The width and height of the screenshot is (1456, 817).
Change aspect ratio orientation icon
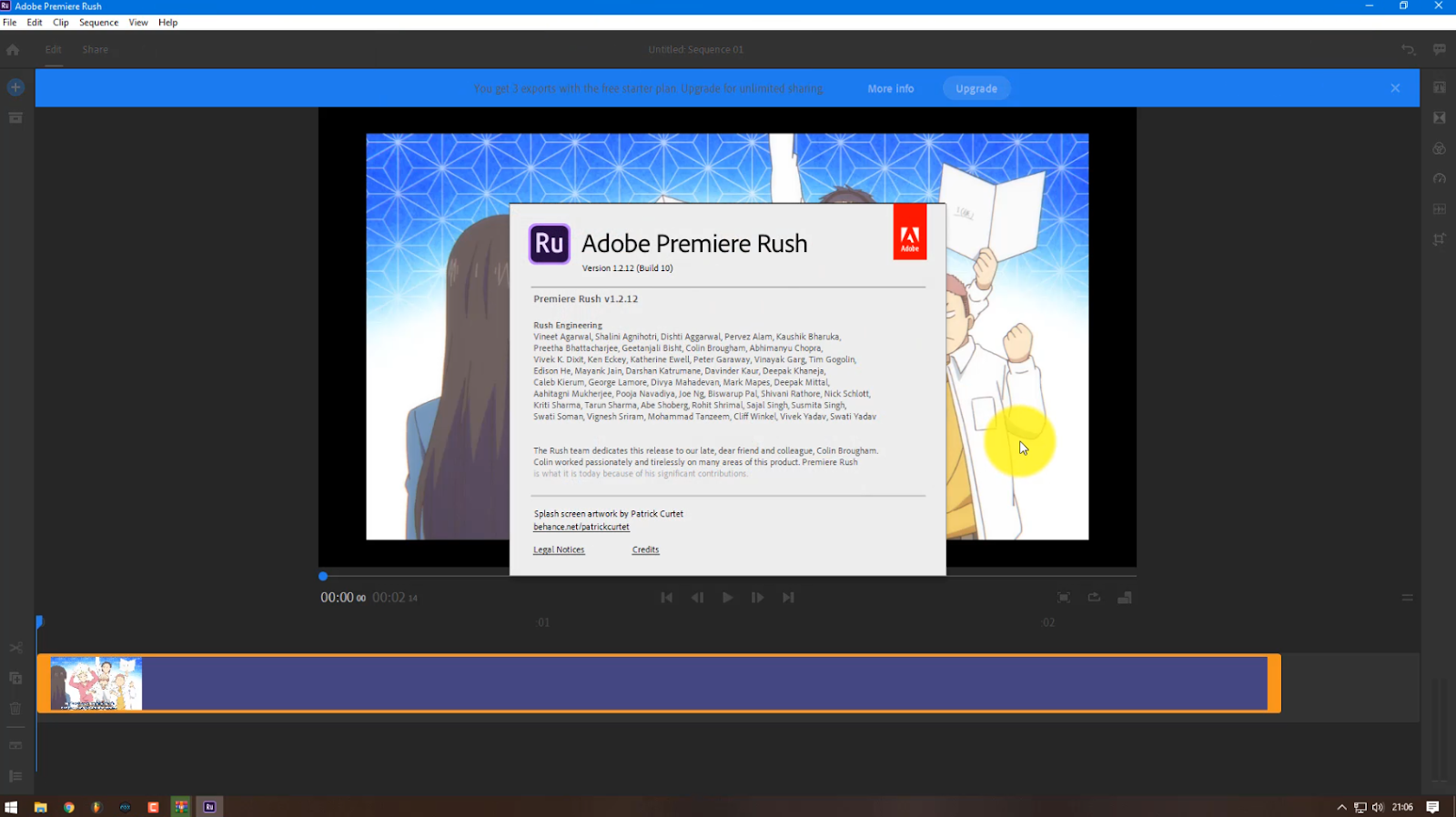(1125, 598)
